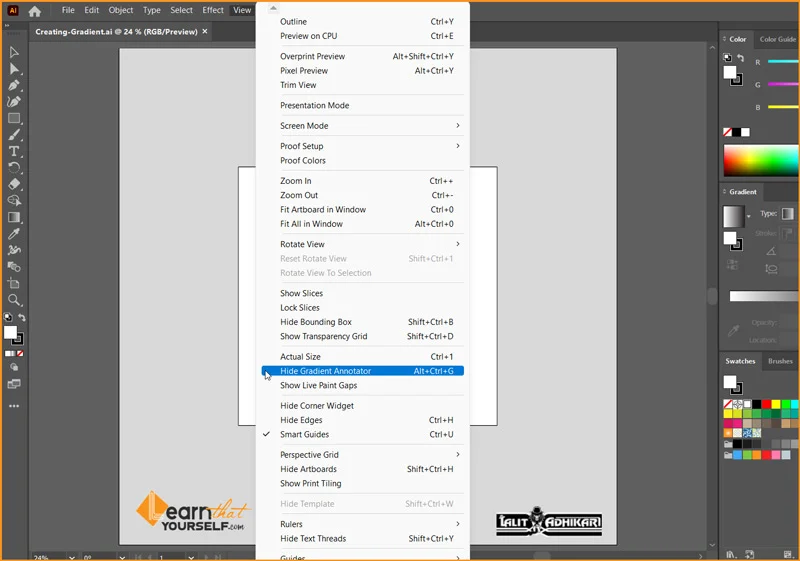This screenshot has height=561, width=800.
Task: Toggle Smart Guides checkmark option
Action: tap(304, 435)
